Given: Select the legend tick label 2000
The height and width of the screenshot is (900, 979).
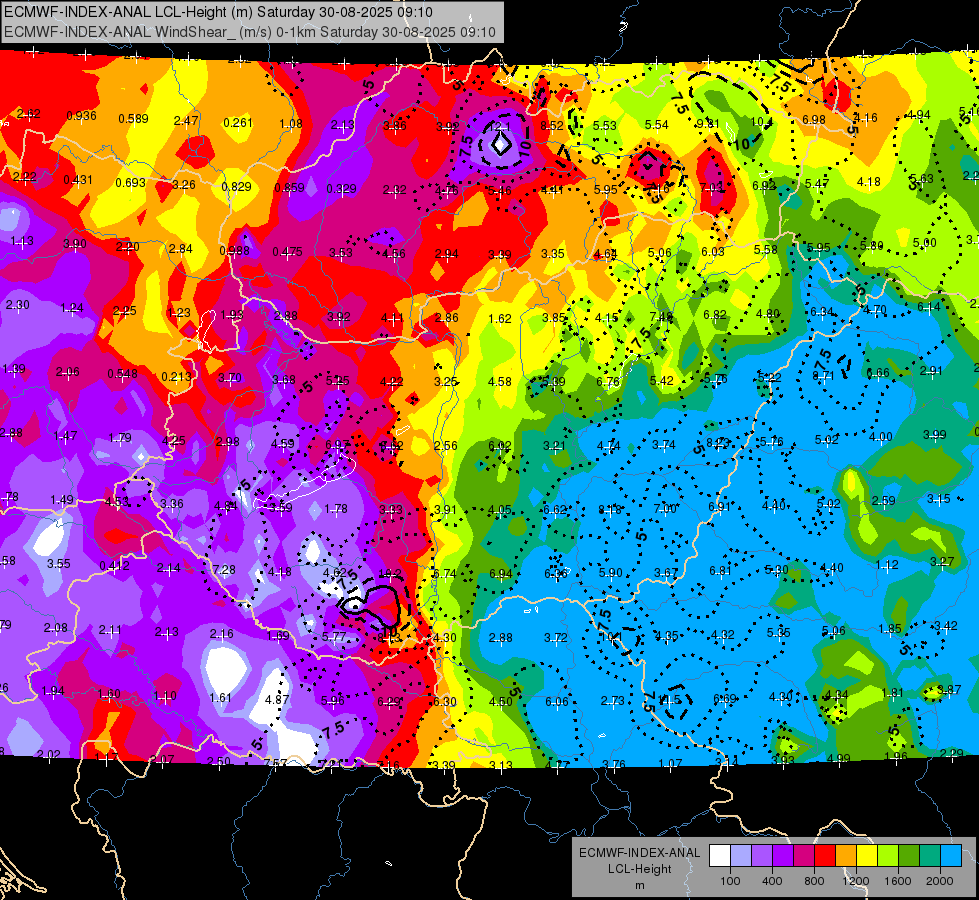Looking at the screenshot, I should pyautogui.click(x=940, y=881).
